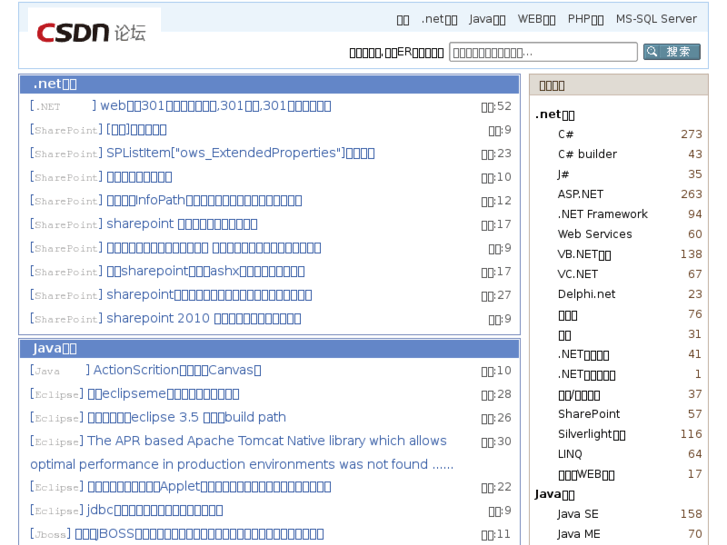Select Web Services in the sidebar
Image resolution: width=727 pixels, height=545 pixels.
coord(595,234)
